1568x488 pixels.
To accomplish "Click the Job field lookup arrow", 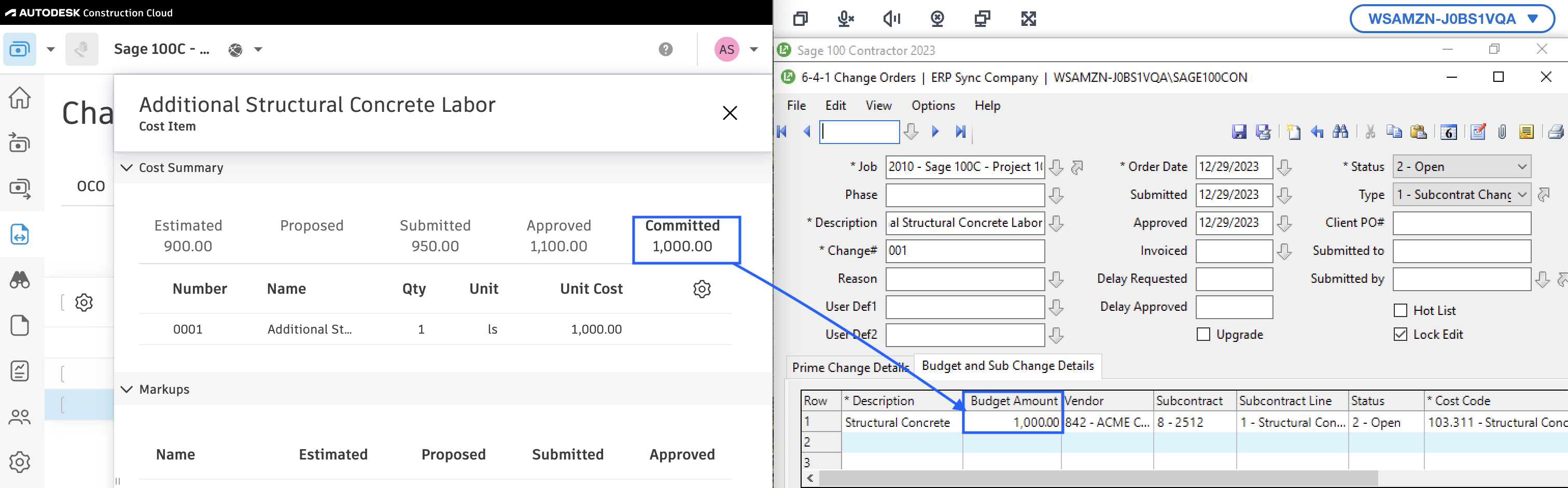I will pyautogui.click(x=1057, y=167).
